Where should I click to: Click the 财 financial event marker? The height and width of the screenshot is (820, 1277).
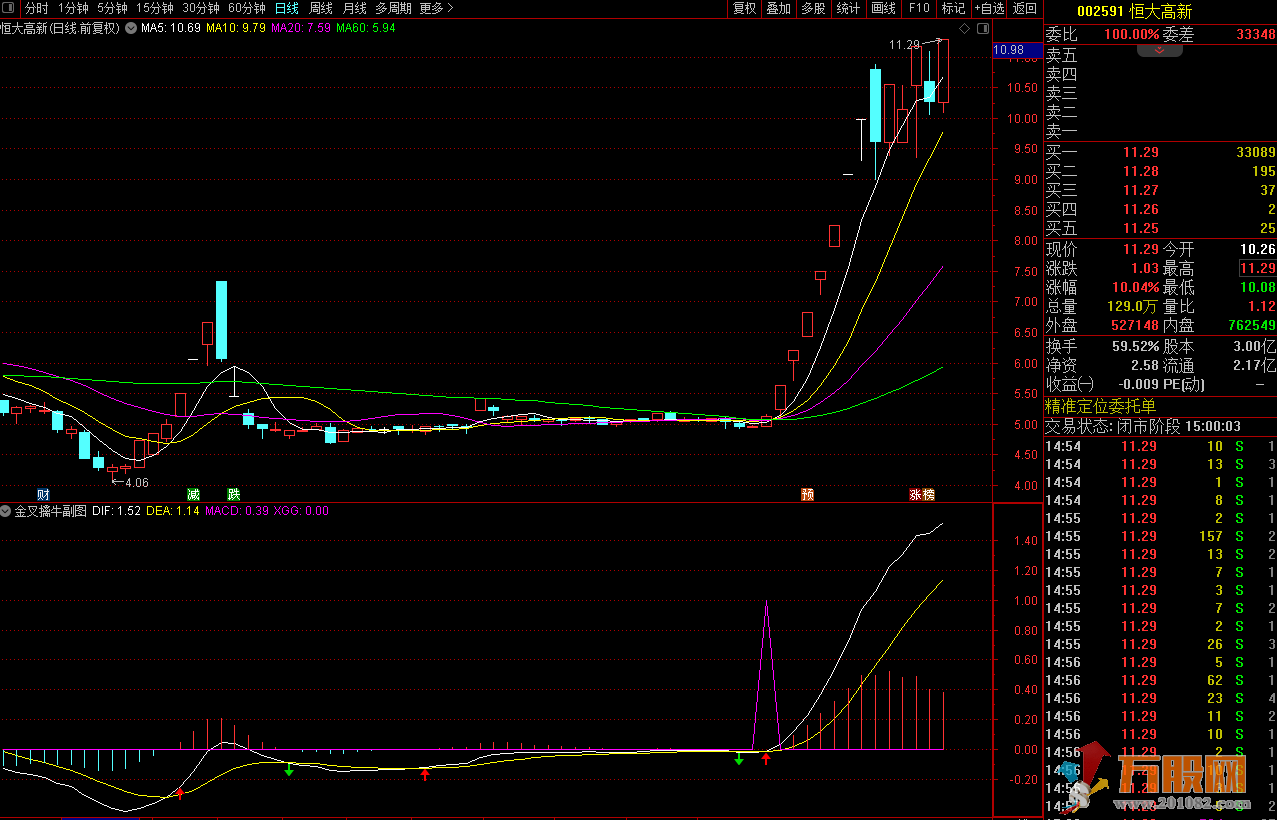pyautogui.click(x=43, y=494)
